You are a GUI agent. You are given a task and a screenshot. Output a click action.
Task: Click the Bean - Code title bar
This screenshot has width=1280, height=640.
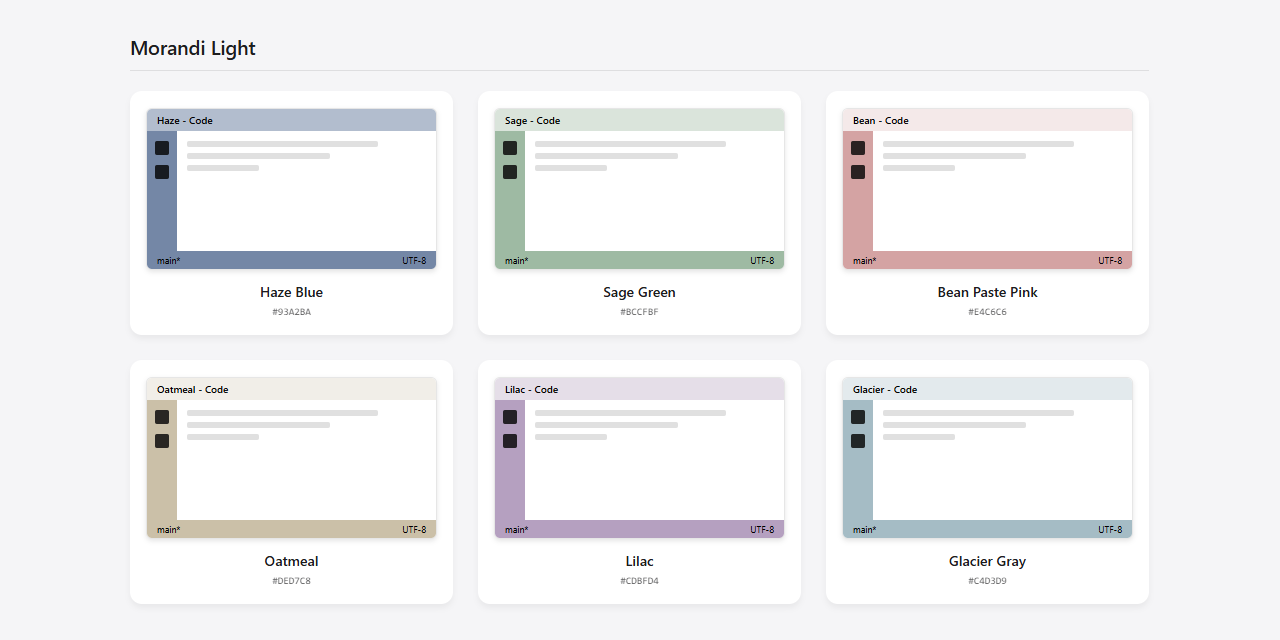click(x=987, y=120)
